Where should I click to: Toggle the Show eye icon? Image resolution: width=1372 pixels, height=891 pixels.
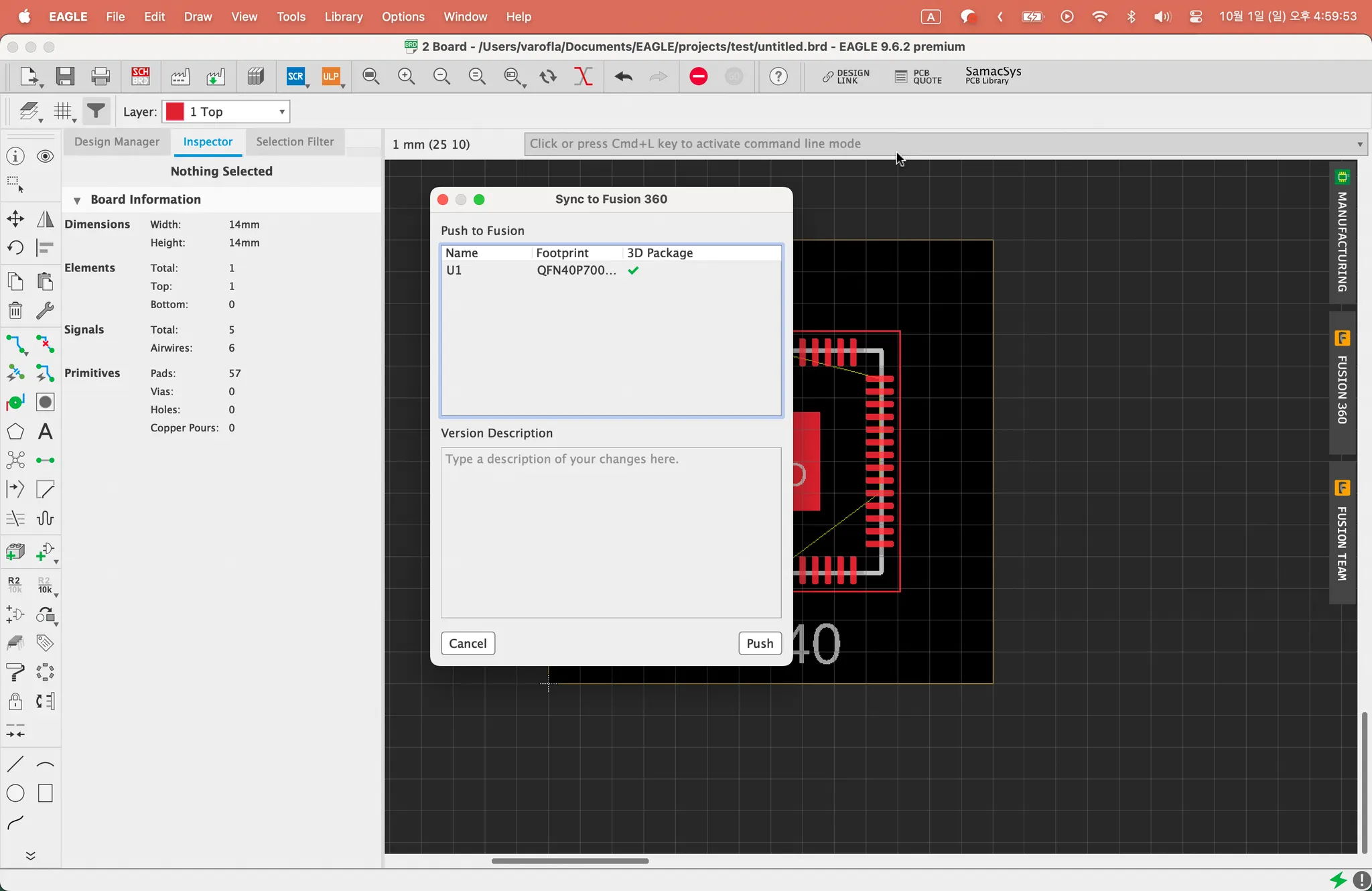[45, 156]
